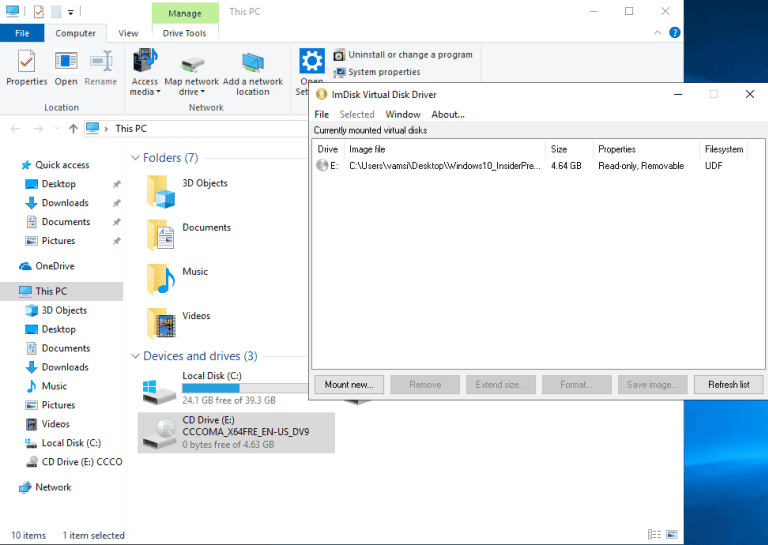Image resolution: width=768 pixels, height=545 pixels.
Task: Select Music under This PC tree
Action: [x=54, y=386]
